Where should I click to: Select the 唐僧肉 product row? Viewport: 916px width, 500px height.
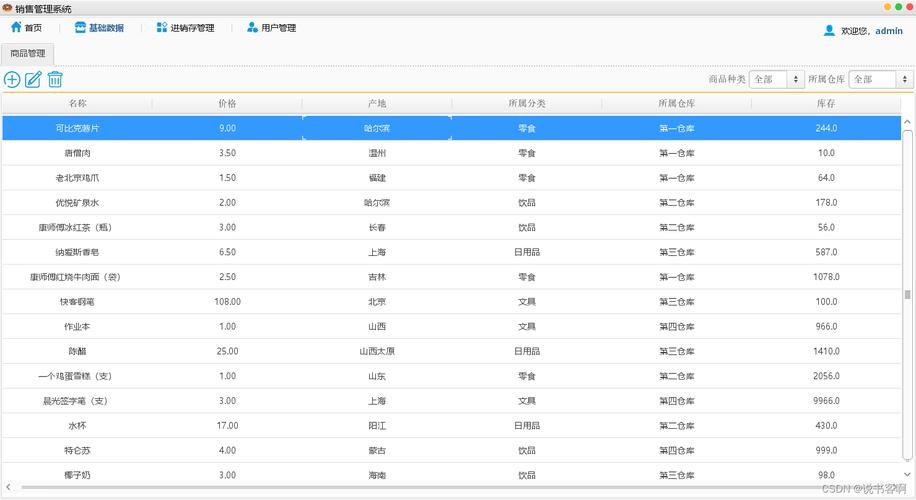point(77,153)
